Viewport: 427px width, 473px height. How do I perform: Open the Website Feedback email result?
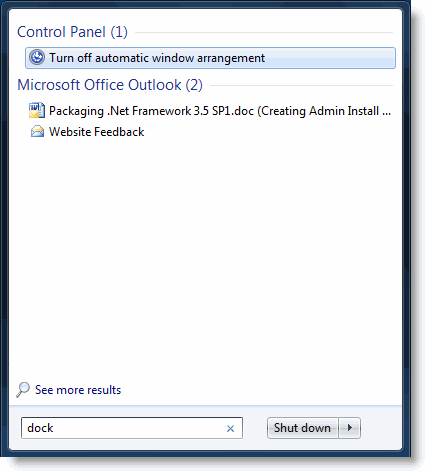[x=96, y=132]
